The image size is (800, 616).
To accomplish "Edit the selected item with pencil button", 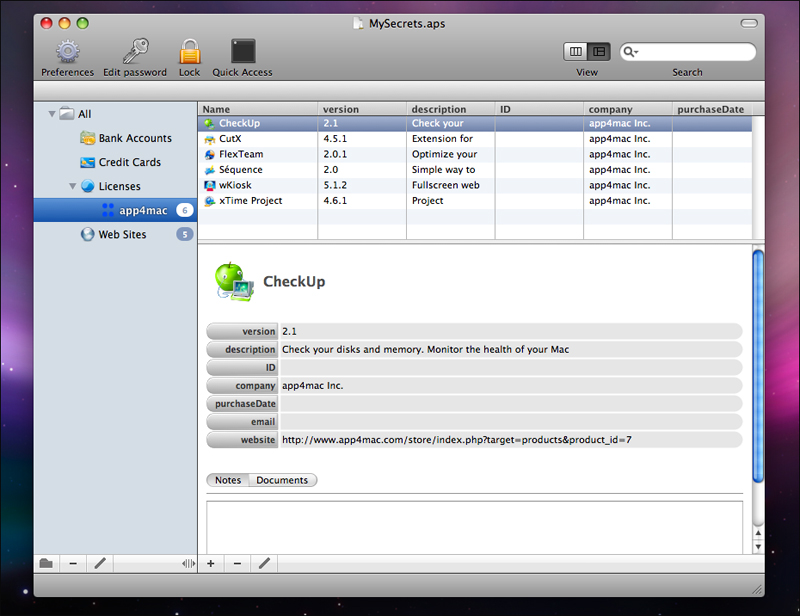I will pos(264,563).
